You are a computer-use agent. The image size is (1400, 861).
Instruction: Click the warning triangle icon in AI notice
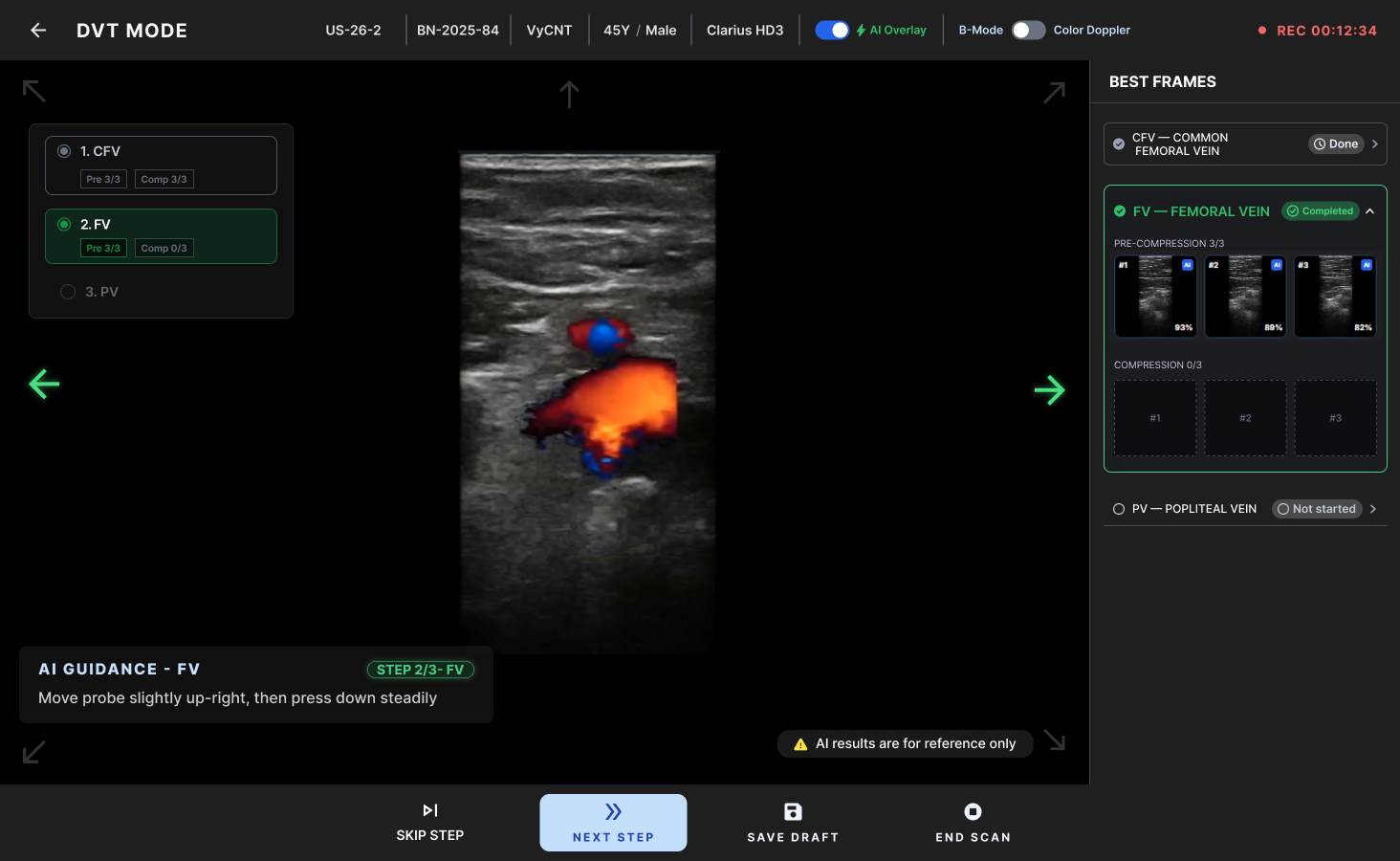[800, 744]
